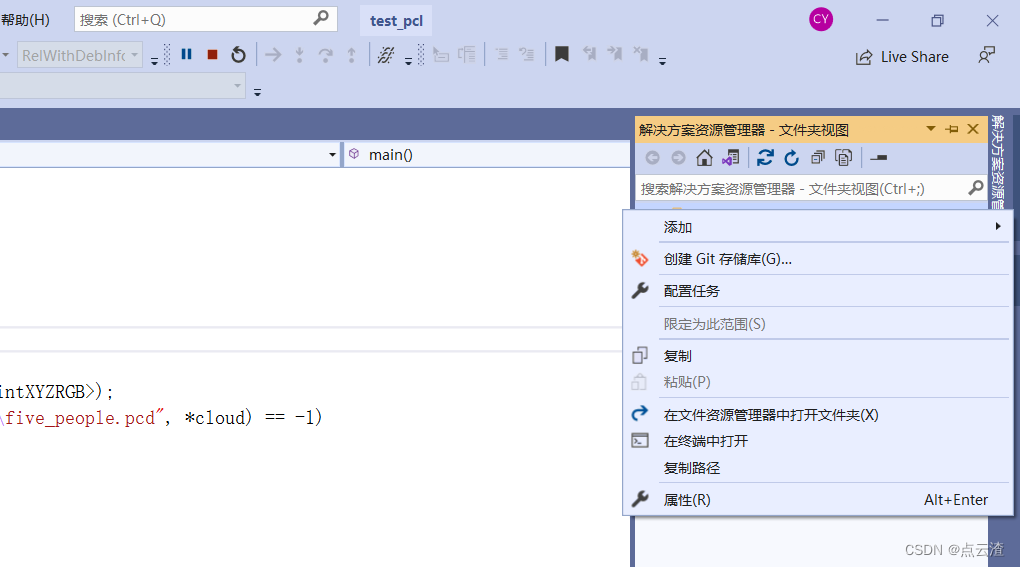Click the Solution Explorer forward arrow
1020x567 pixels.
coord(678,158)
